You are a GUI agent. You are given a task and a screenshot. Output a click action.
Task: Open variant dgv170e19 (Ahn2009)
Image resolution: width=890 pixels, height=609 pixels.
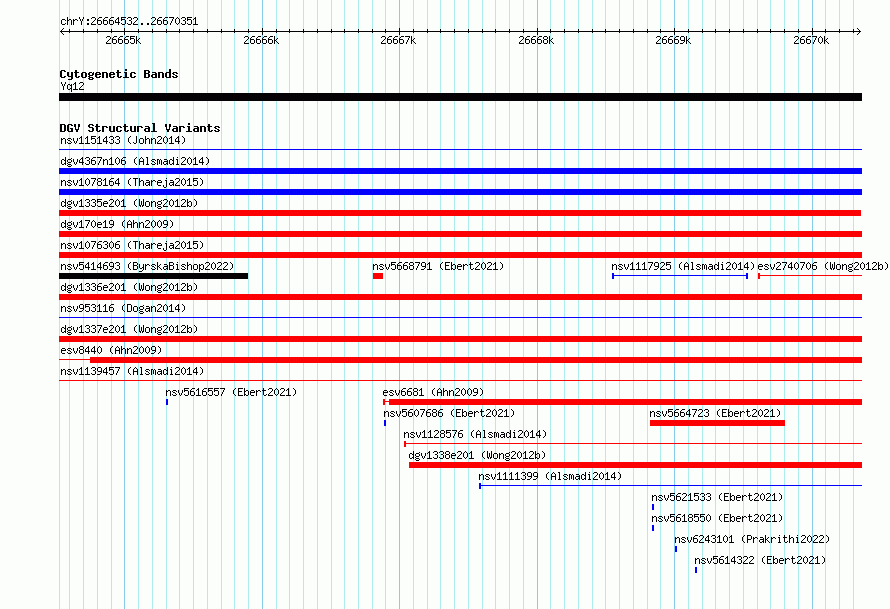click(x=117, y=224)
